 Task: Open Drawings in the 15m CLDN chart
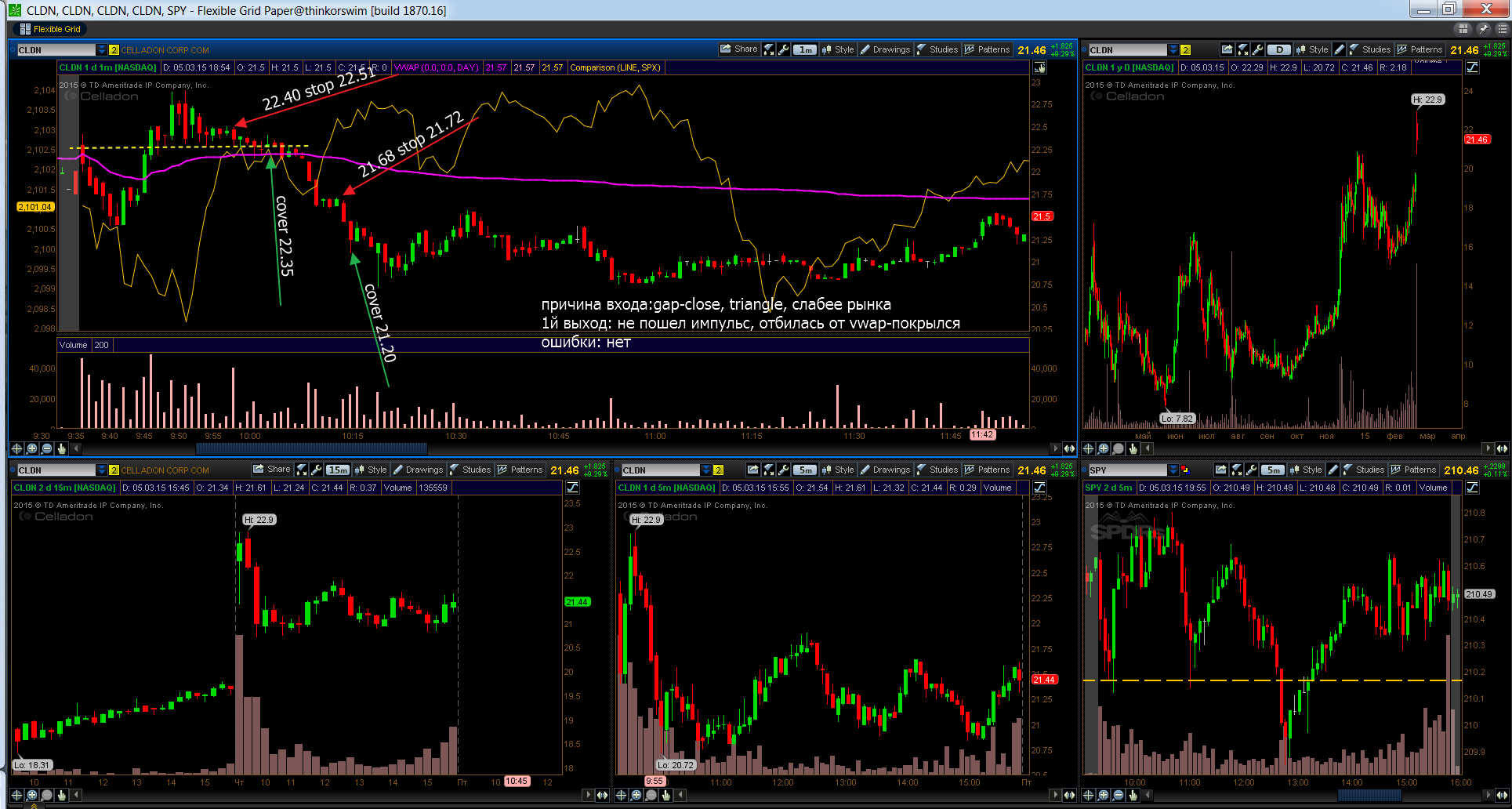coord(418,470)
